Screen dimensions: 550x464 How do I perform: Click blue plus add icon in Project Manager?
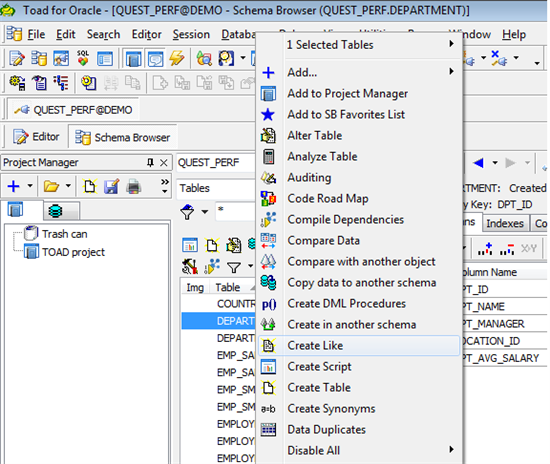(x=14, y=186)
